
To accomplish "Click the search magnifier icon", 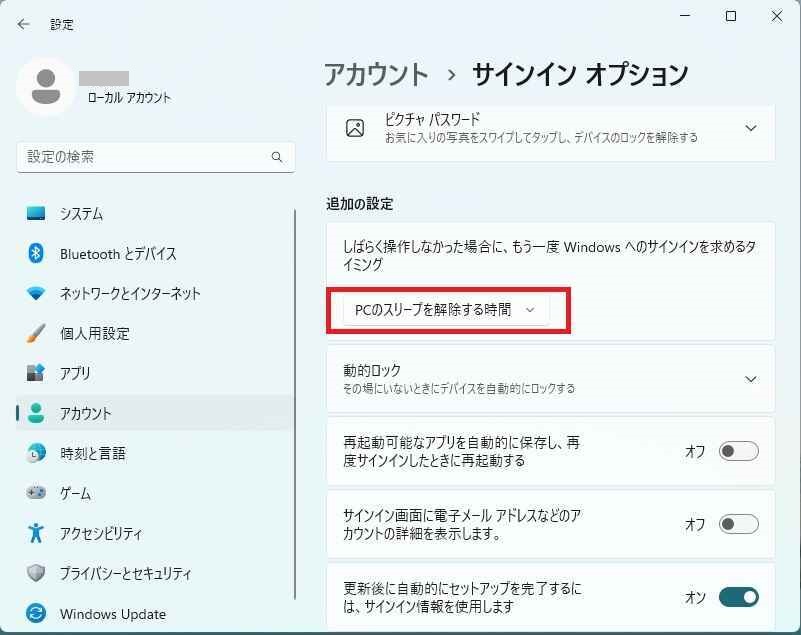I will tap(277, 157).
